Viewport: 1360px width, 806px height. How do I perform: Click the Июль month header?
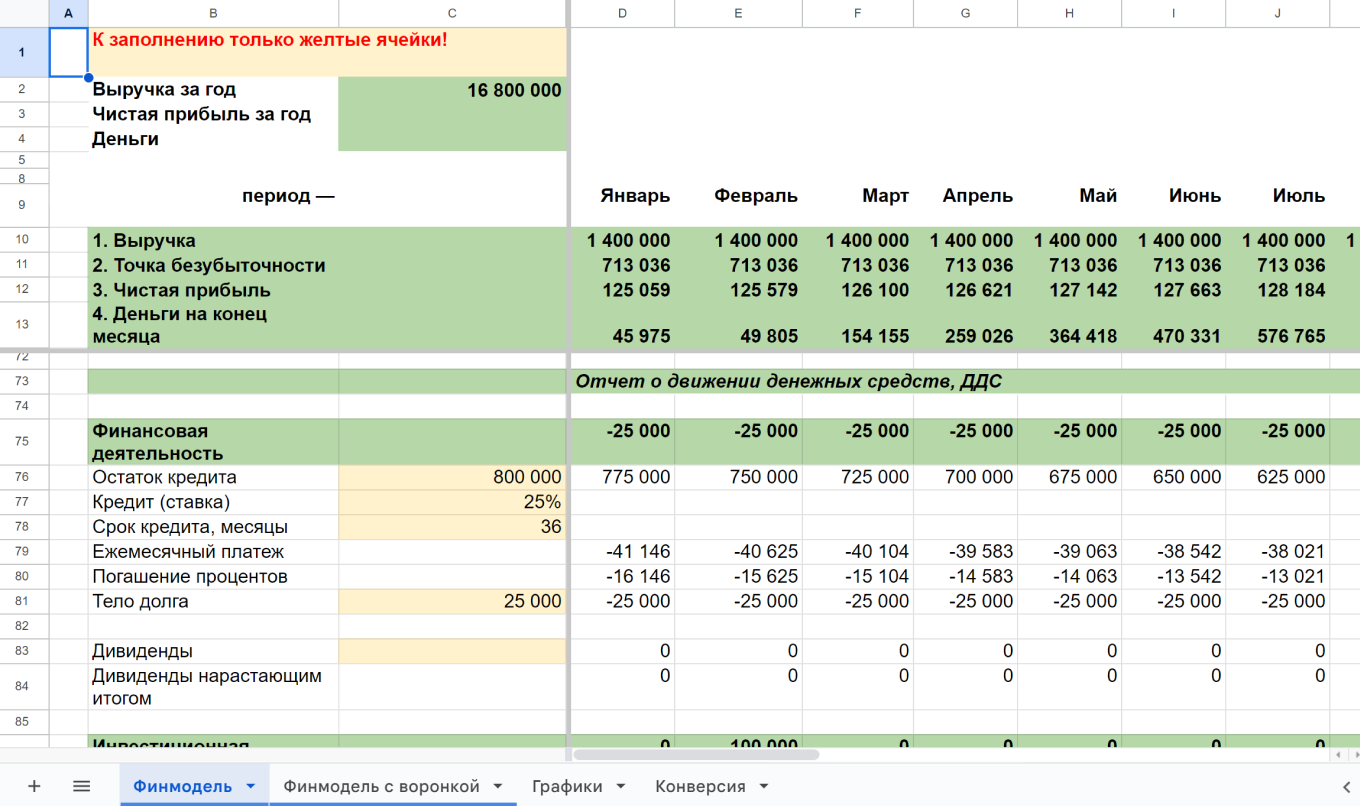coord(1299,196)
